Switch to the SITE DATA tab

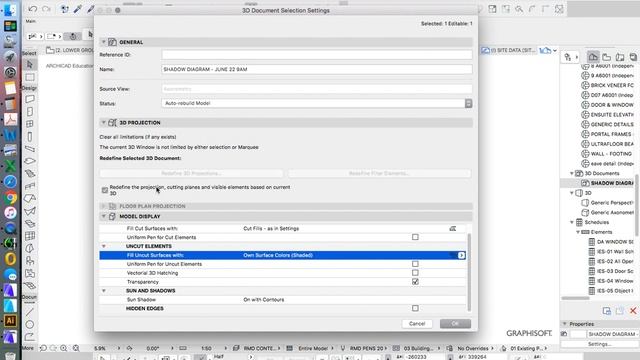509,50
